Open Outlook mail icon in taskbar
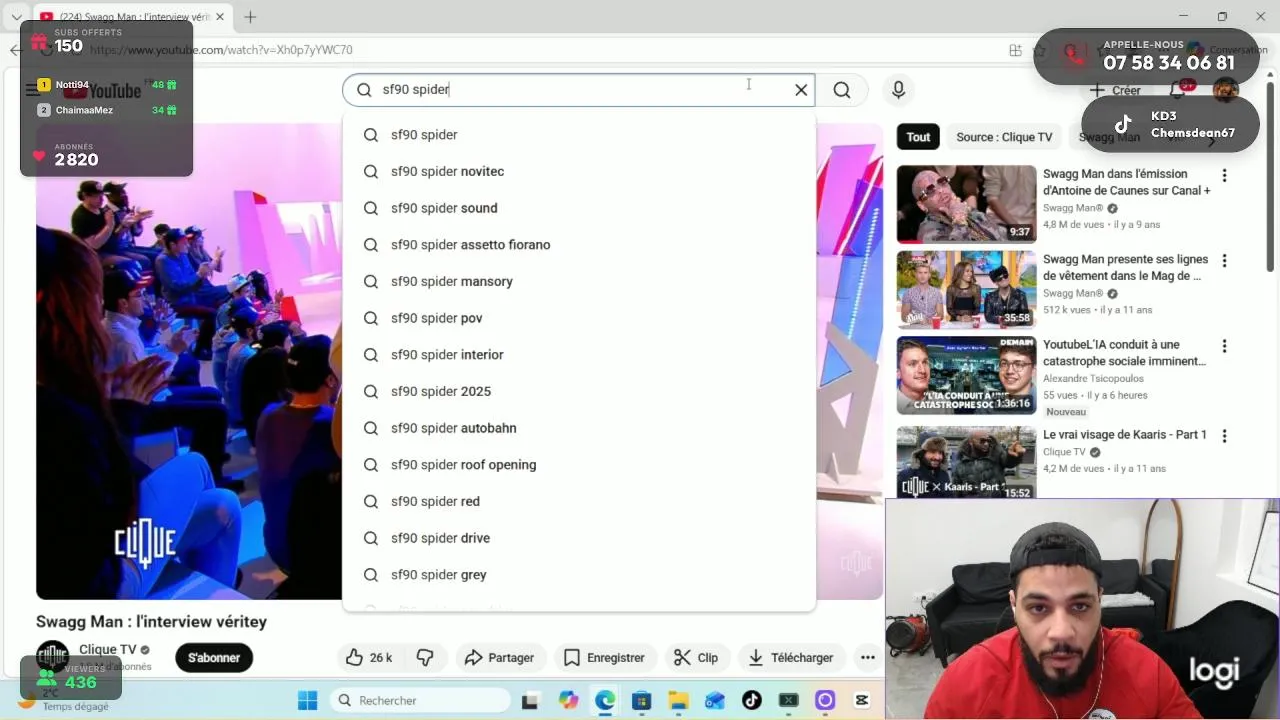Viewport: 1280px width, 720px height. tap(715, 700)
